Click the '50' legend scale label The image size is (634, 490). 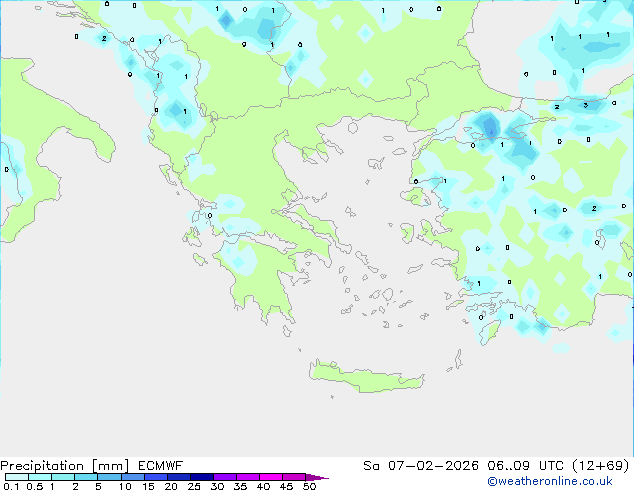pos(310,486)
